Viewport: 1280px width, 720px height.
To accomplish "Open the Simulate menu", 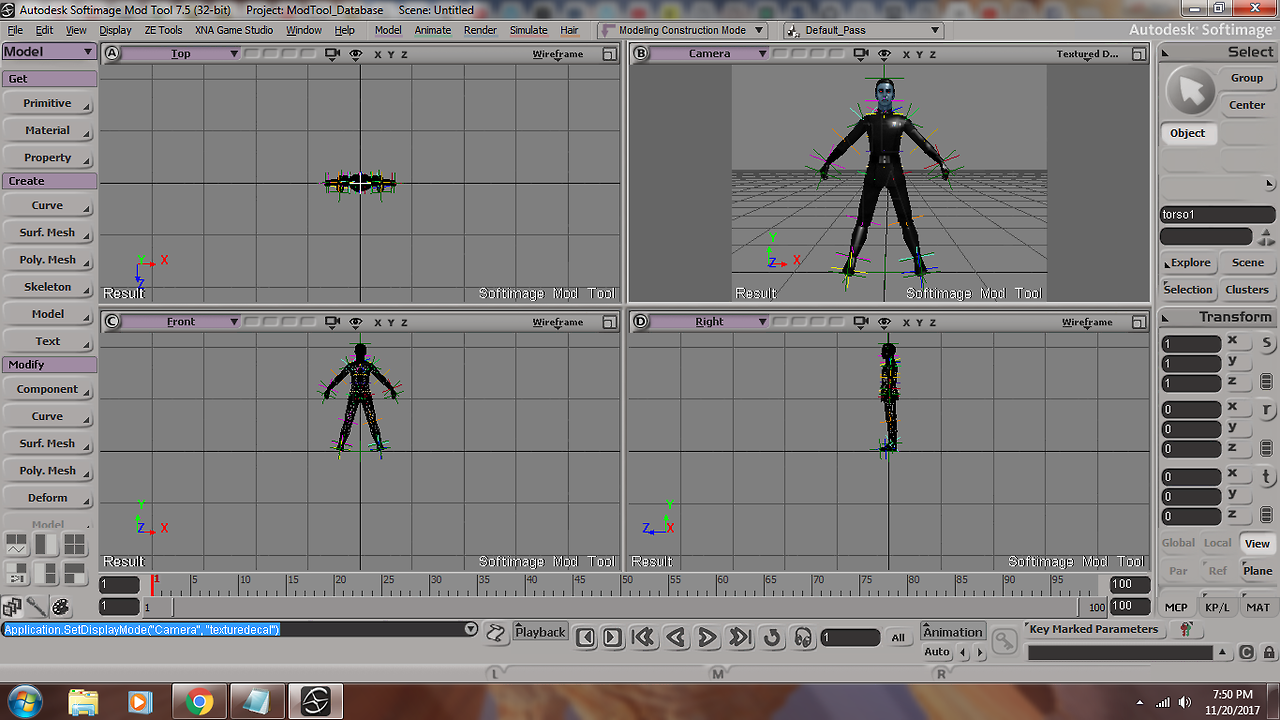I will (529, 30).
